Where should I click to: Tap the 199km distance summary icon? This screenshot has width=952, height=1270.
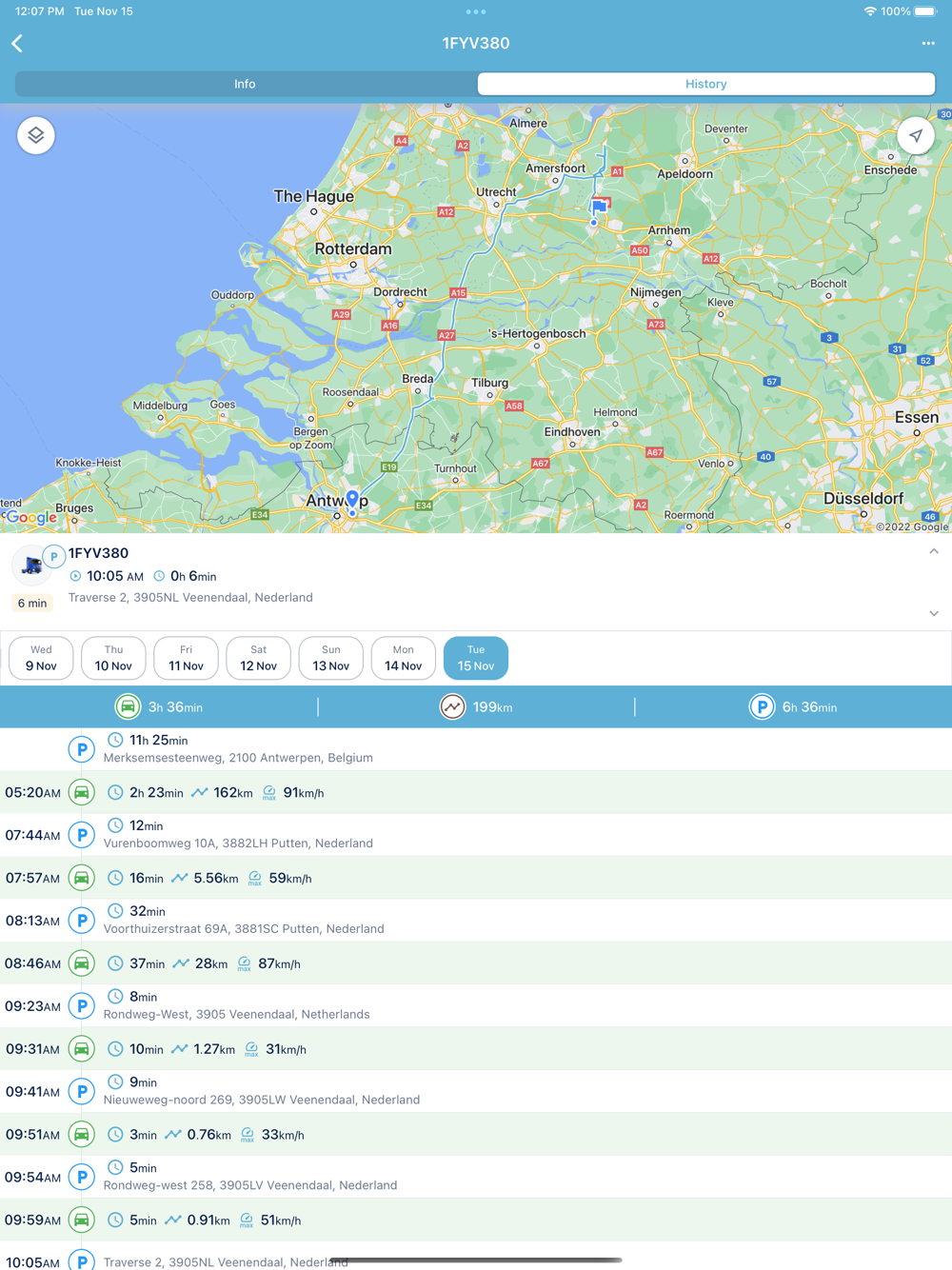pos(452,707)
